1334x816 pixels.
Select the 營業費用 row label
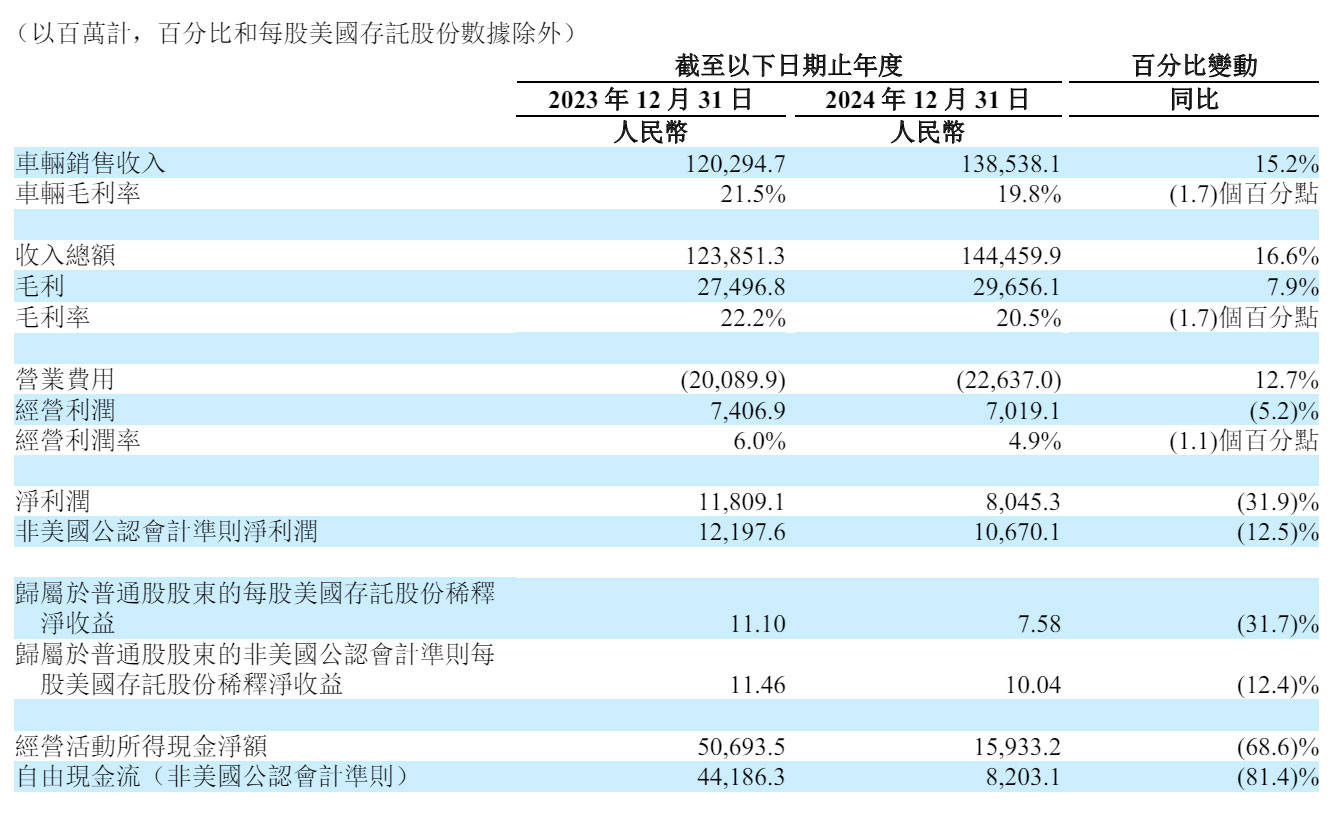click(x=66, y=380)
